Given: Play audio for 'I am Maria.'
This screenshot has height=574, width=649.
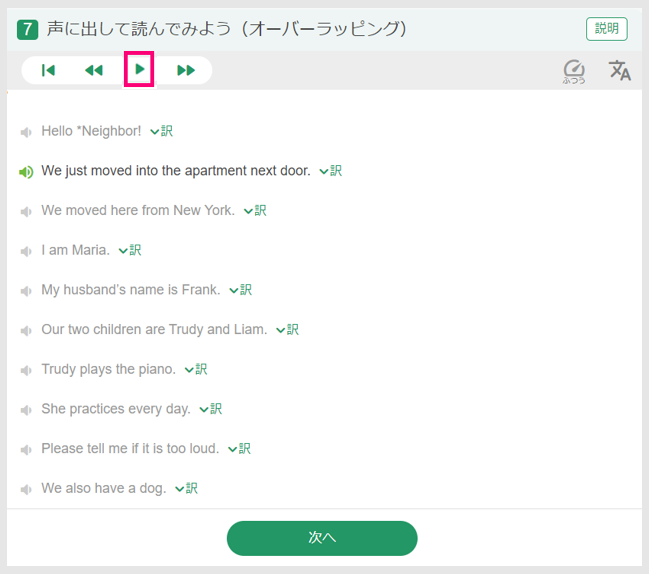Looking at the screenshot, I should (x=26, y=252).
